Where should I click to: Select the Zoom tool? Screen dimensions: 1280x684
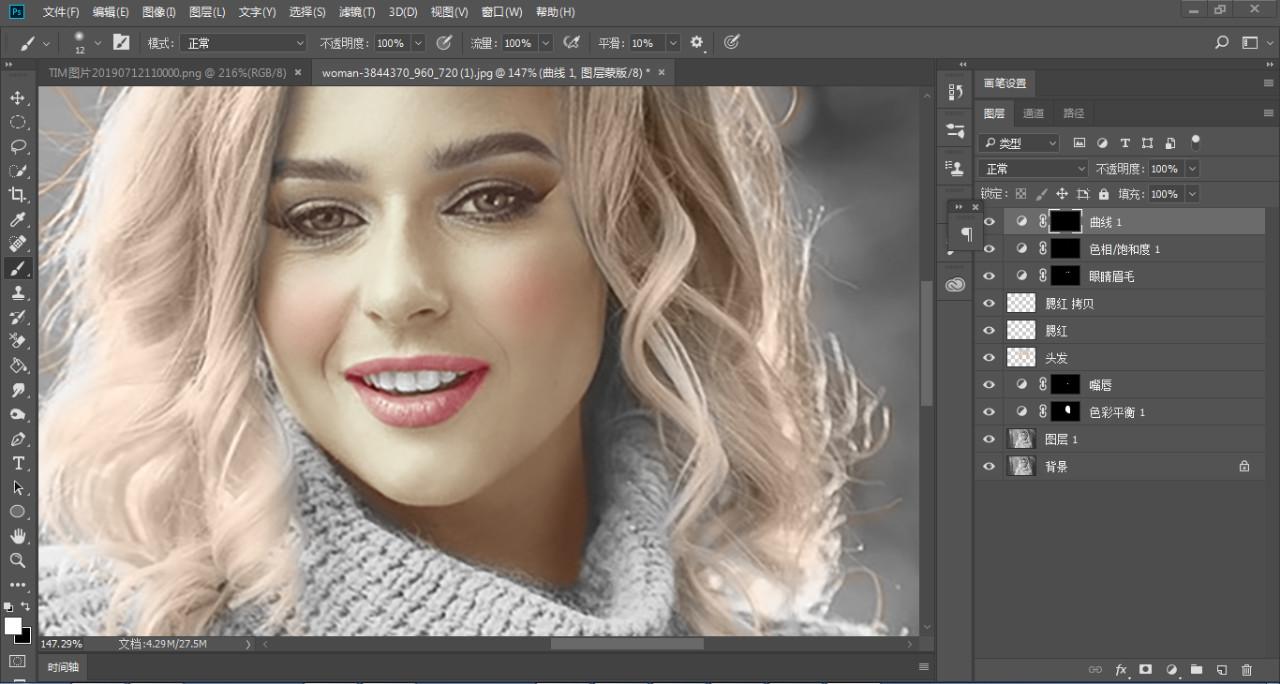[18, 560]
